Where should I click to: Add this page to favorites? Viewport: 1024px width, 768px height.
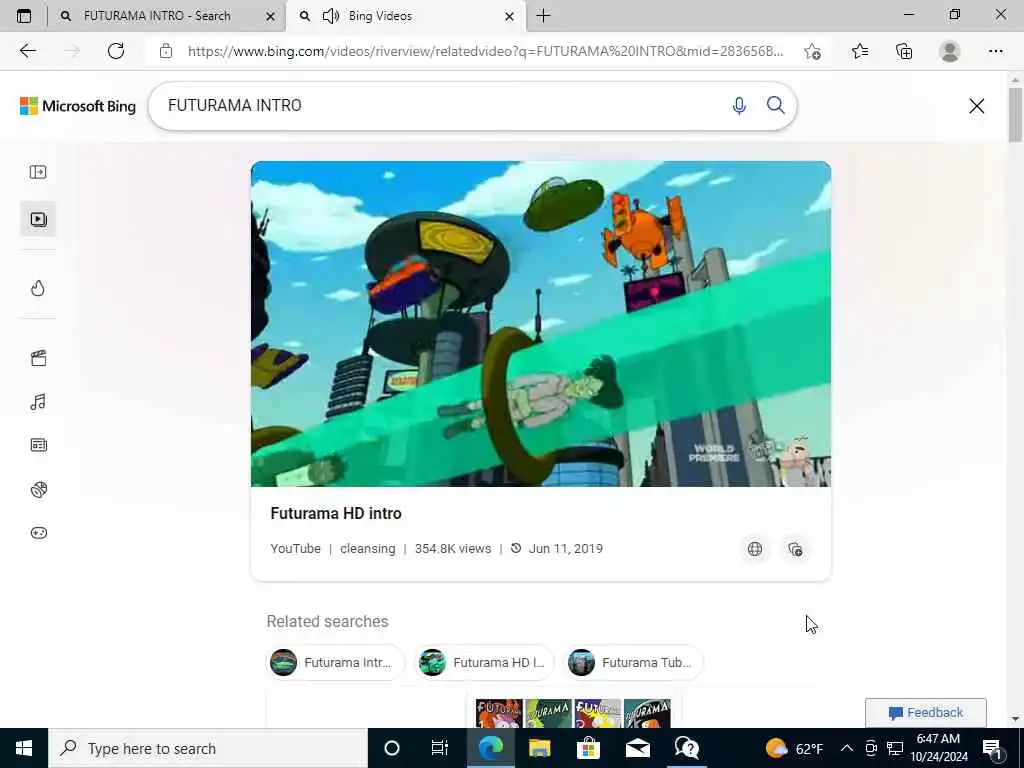[x=812, y=51]
